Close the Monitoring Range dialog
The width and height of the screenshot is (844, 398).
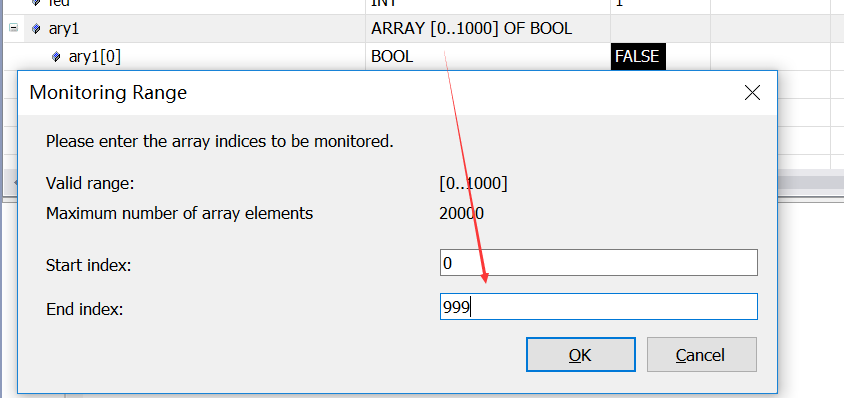click(752, 93)
